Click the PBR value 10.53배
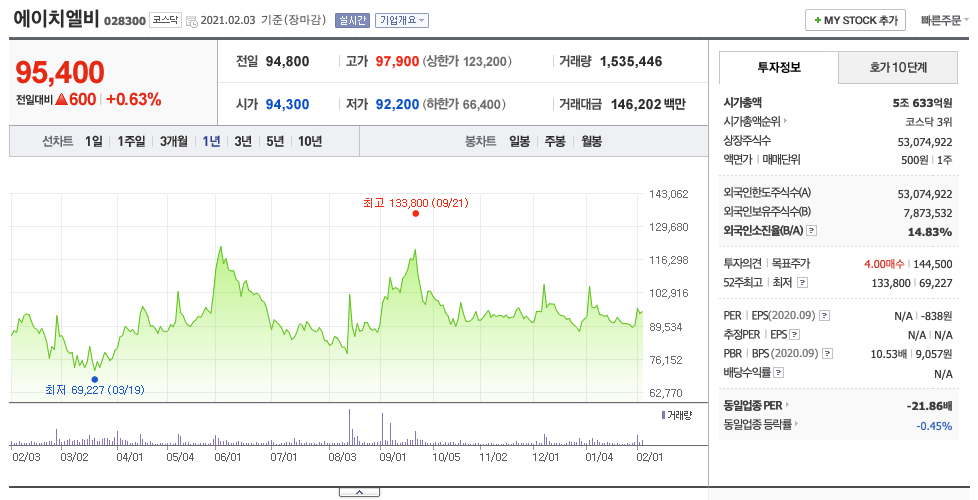978x500 pixels. 889,354
